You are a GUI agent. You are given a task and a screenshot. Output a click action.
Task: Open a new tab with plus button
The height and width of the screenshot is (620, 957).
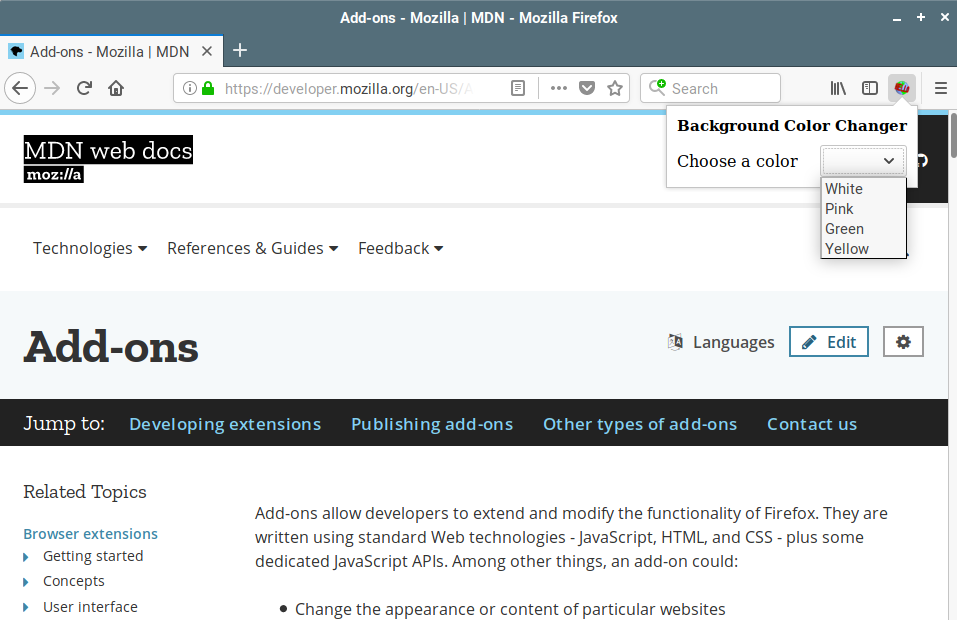tap(240, 51)
